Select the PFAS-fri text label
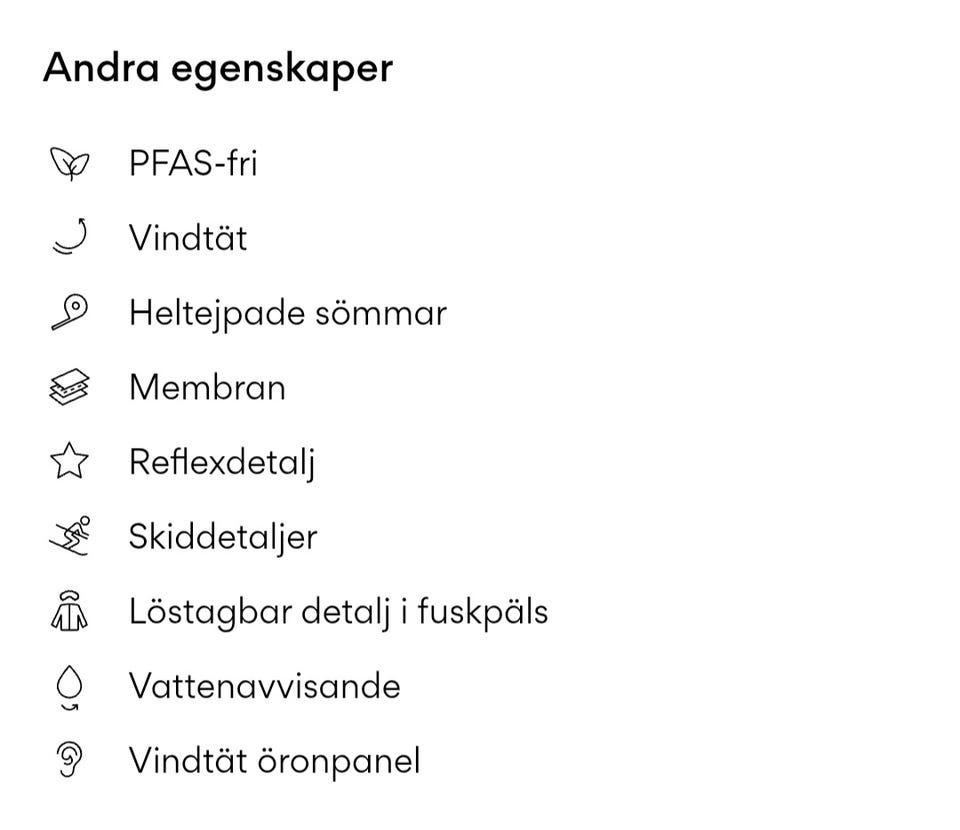 pyautogui.click(x=193, y=163)
